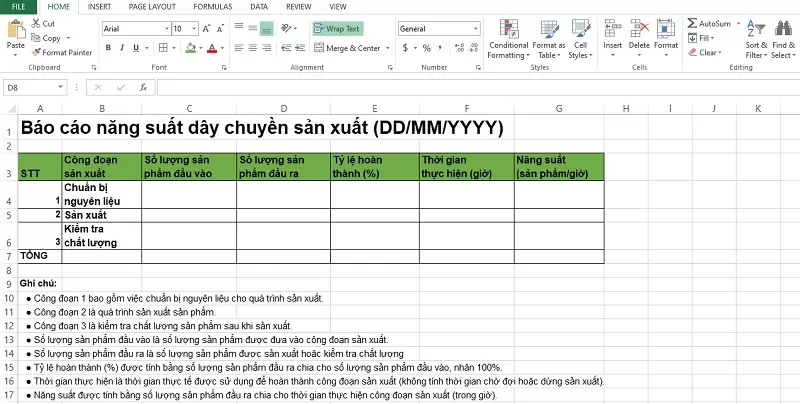Activate the Format Painter brush
The width and height of the screenshot is (800, 404).
tap(62, 53)
